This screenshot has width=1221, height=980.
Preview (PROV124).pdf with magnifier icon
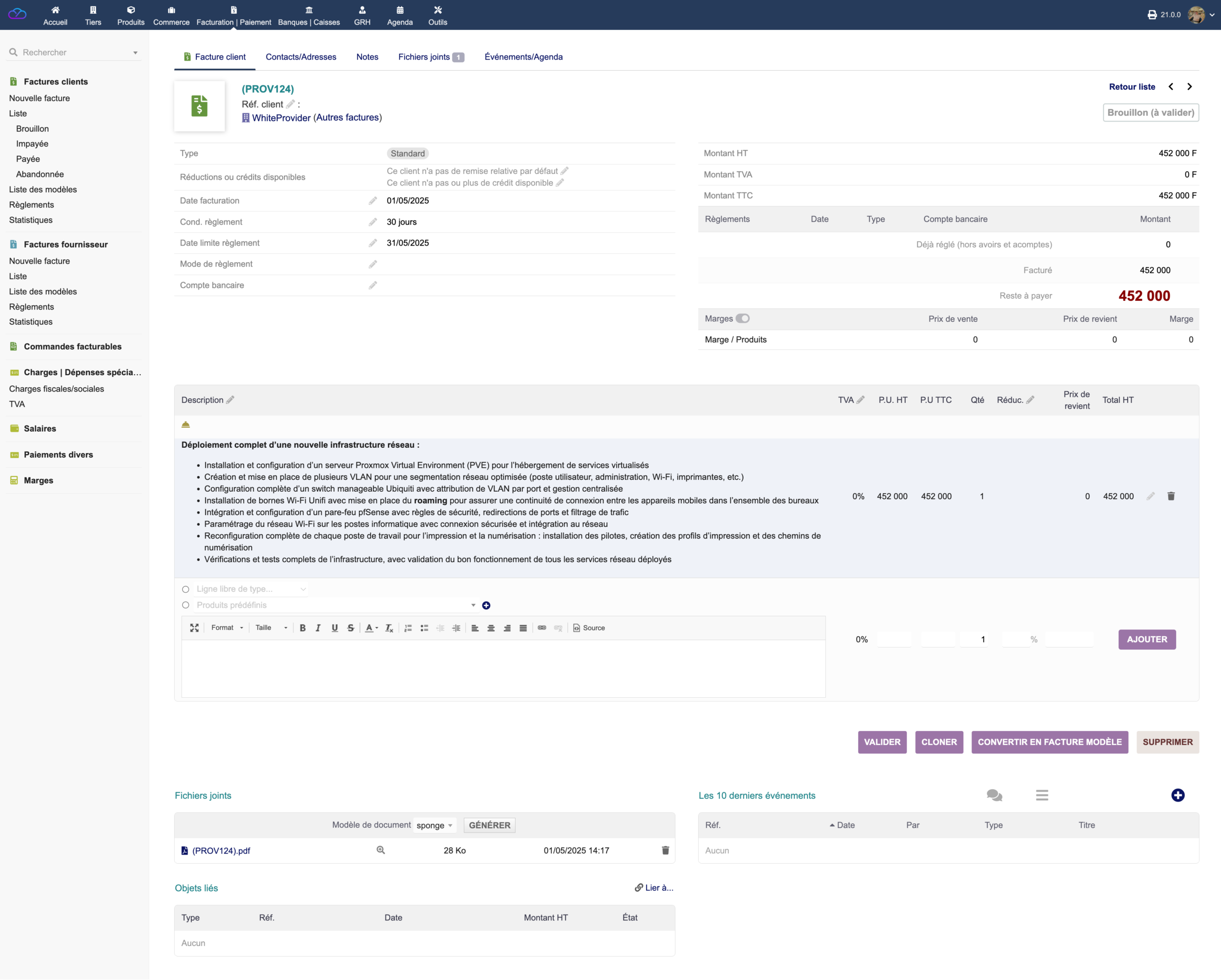381,850
